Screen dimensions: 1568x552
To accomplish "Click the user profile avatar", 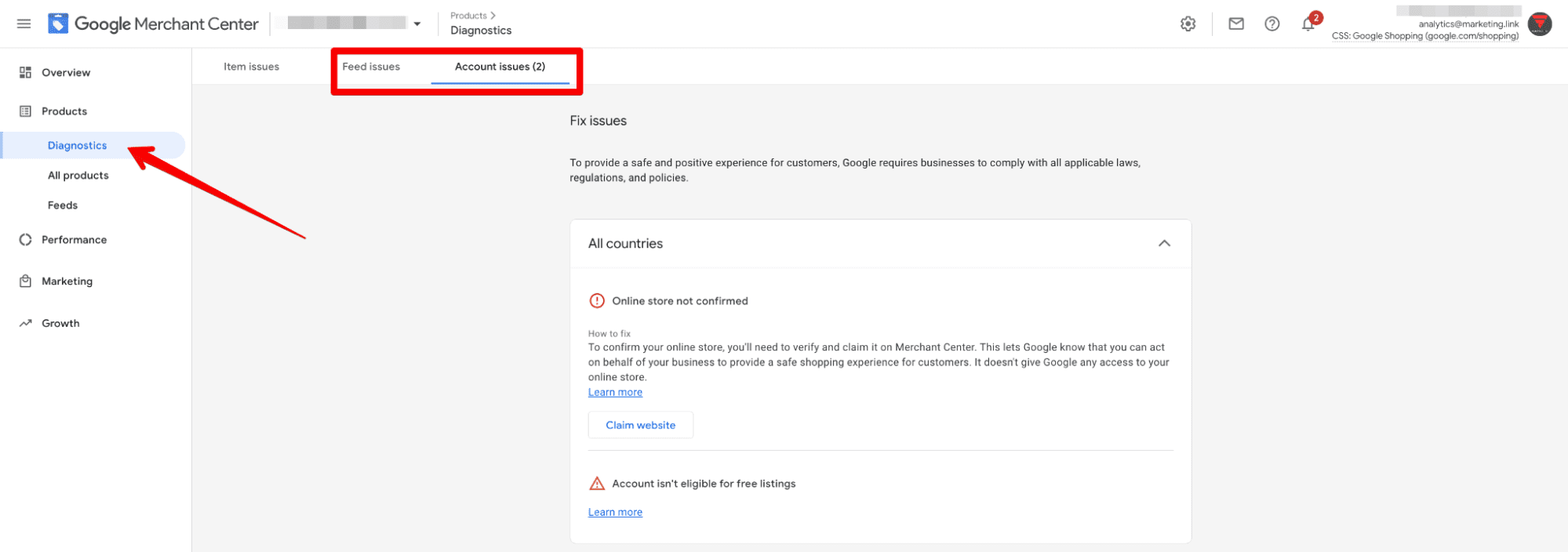I will click(x=1540, y=24).
